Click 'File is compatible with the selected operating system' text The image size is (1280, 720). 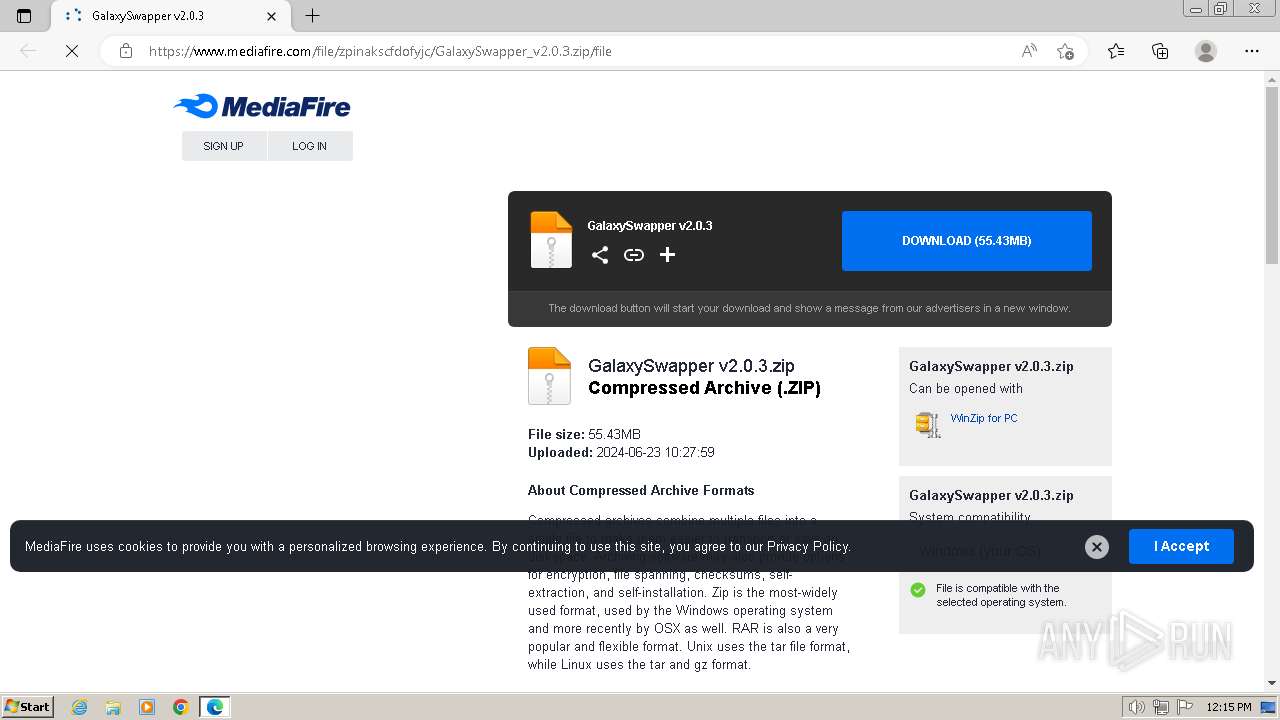(x=1001, y=595)
